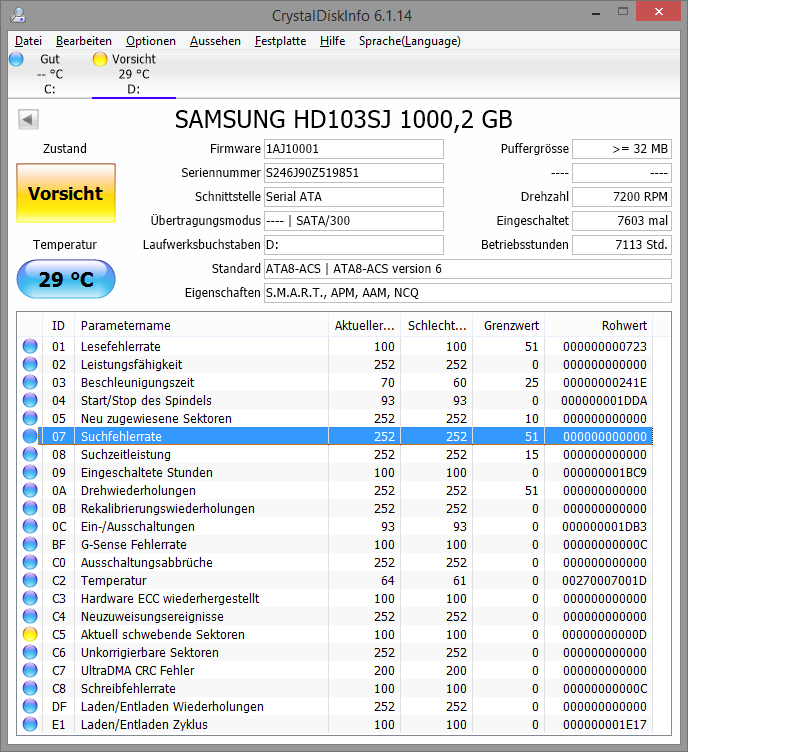This screenshot has height=752, width=800.
Task: Click the Laufwerksbuchstaben field D:
Action: (354, 245)
